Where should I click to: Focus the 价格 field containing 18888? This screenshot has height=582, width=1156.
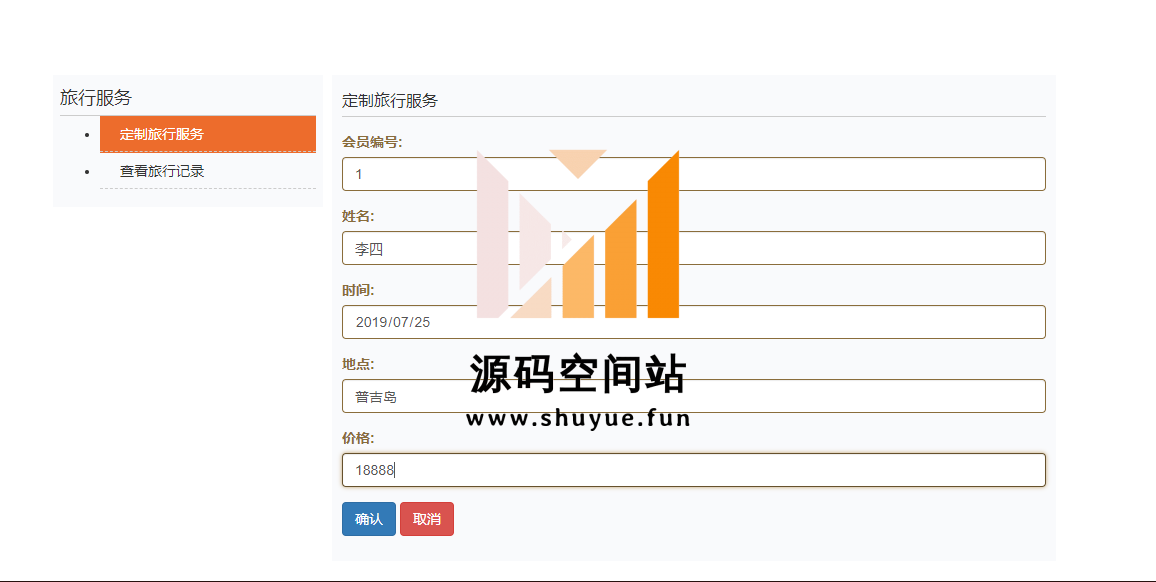(x=694, y=470)
